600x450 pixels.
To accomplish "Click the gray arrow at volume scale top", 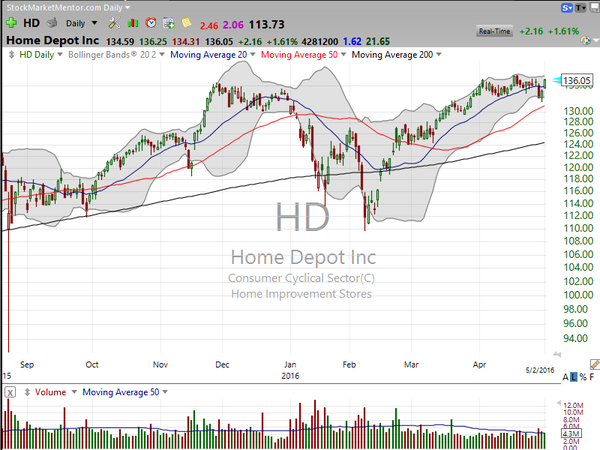I will click(559, 403).
